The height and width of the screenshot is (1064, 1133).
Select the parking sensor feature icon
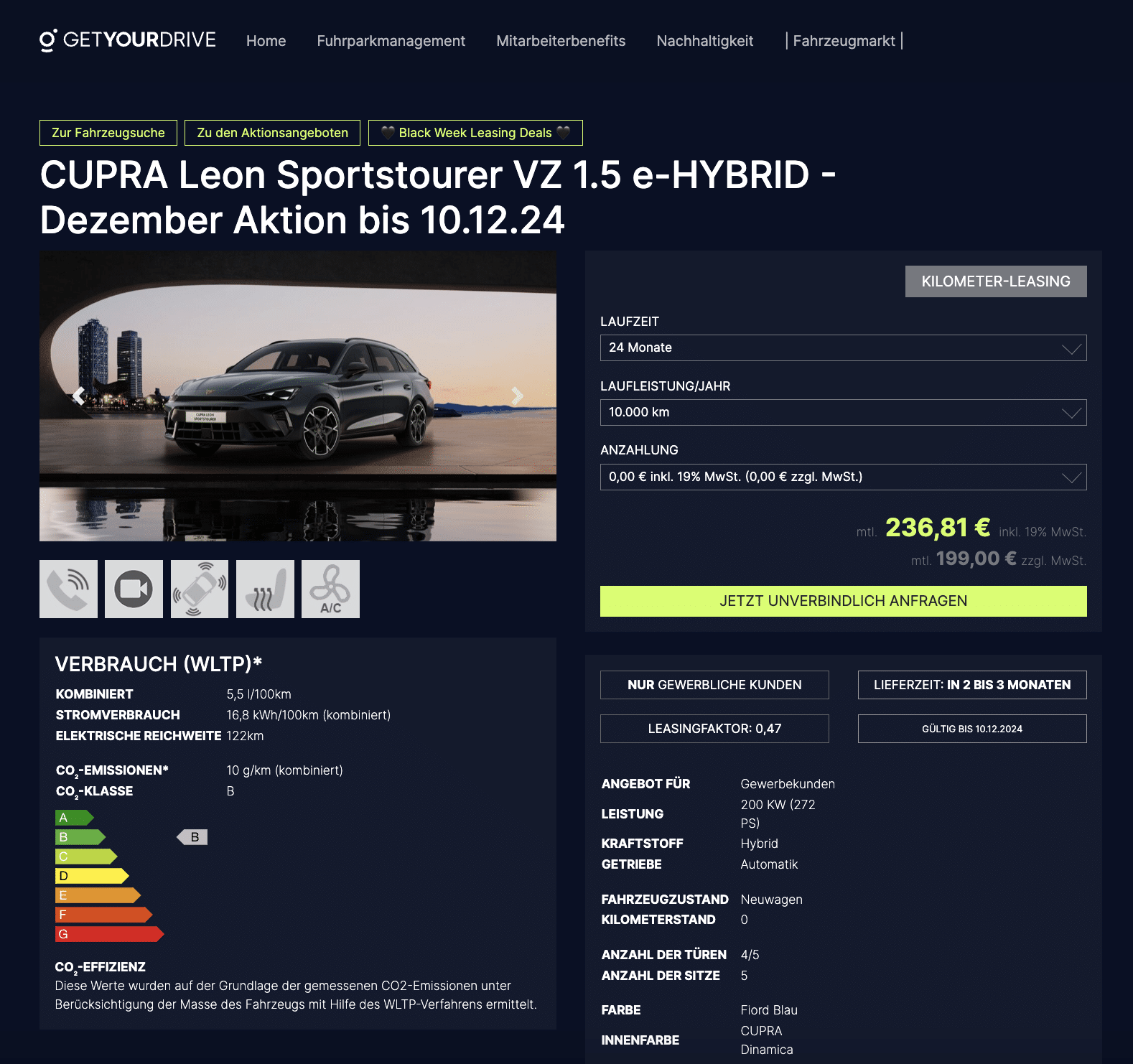click(x=200, y=589)
